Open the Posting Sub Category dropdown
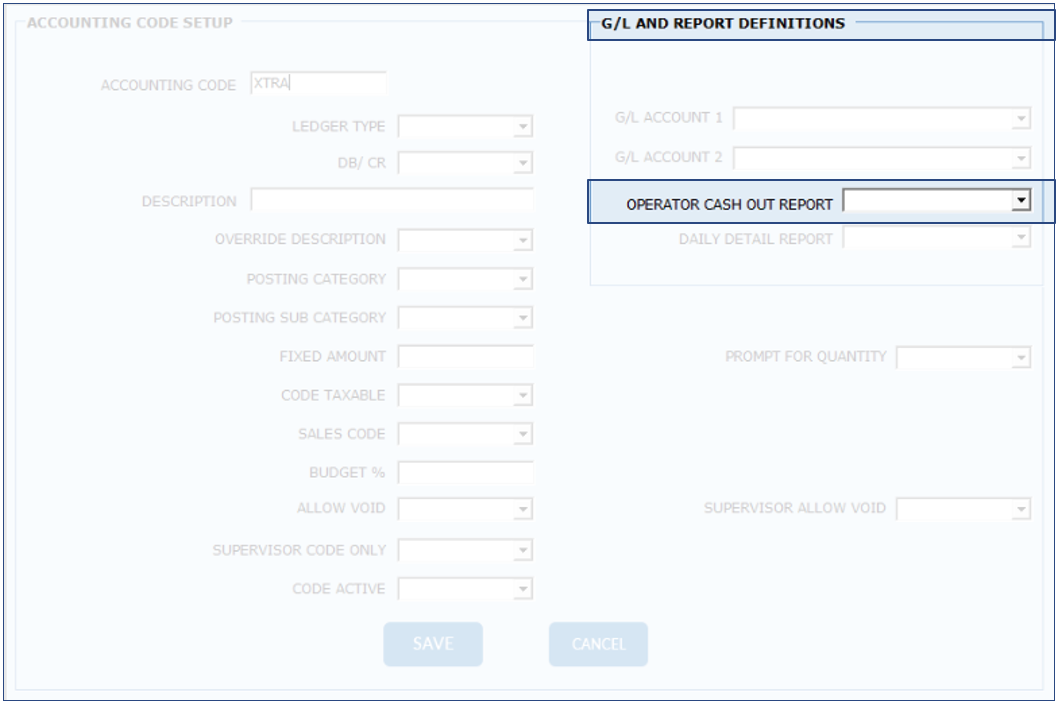 point(522,318)
